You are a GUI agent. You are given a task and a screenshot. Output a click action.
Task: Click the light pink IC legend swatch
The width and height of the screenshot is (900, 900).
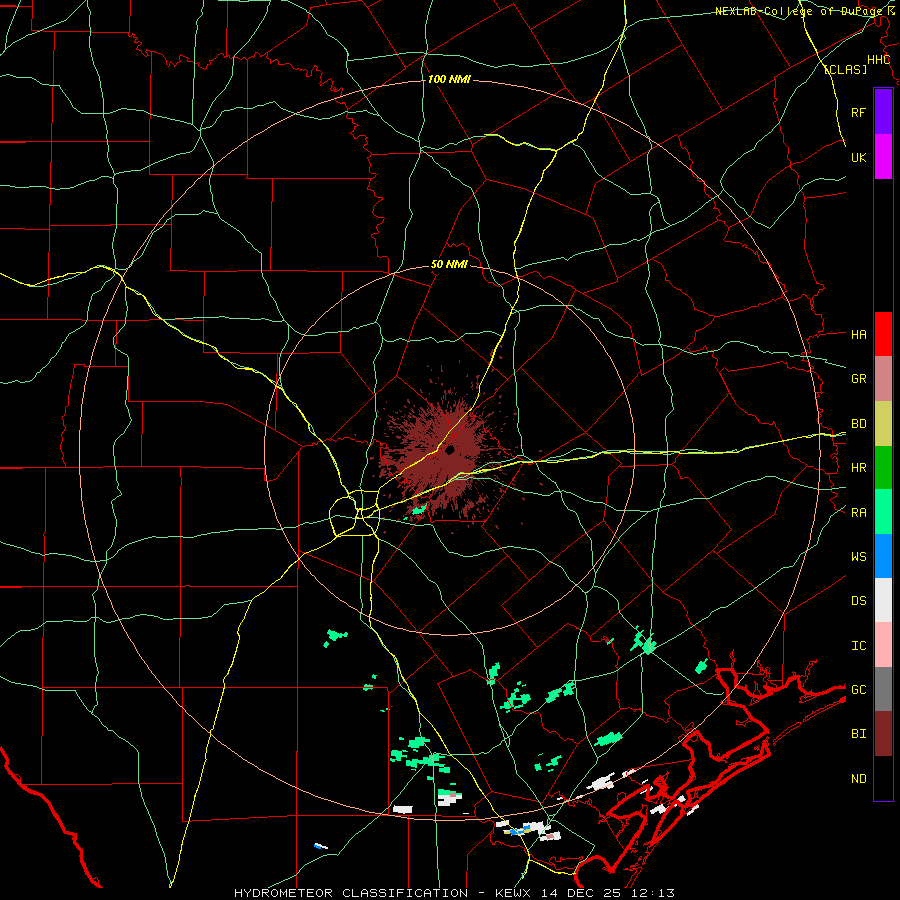pyautogui.click(x=883, y=645)
